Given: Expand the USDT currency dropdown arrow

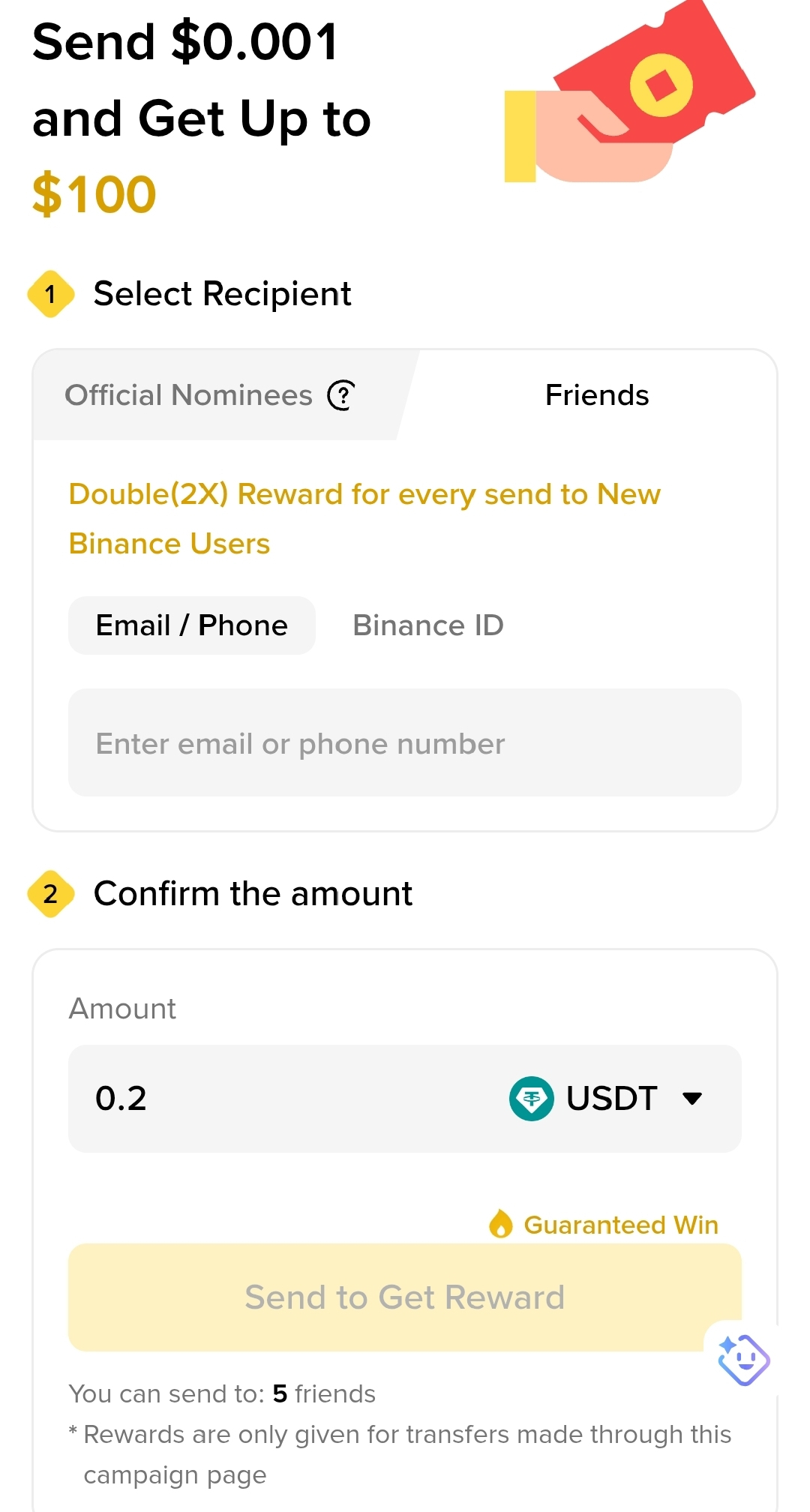Looking at the screenshot, I should pos(692,1099).
